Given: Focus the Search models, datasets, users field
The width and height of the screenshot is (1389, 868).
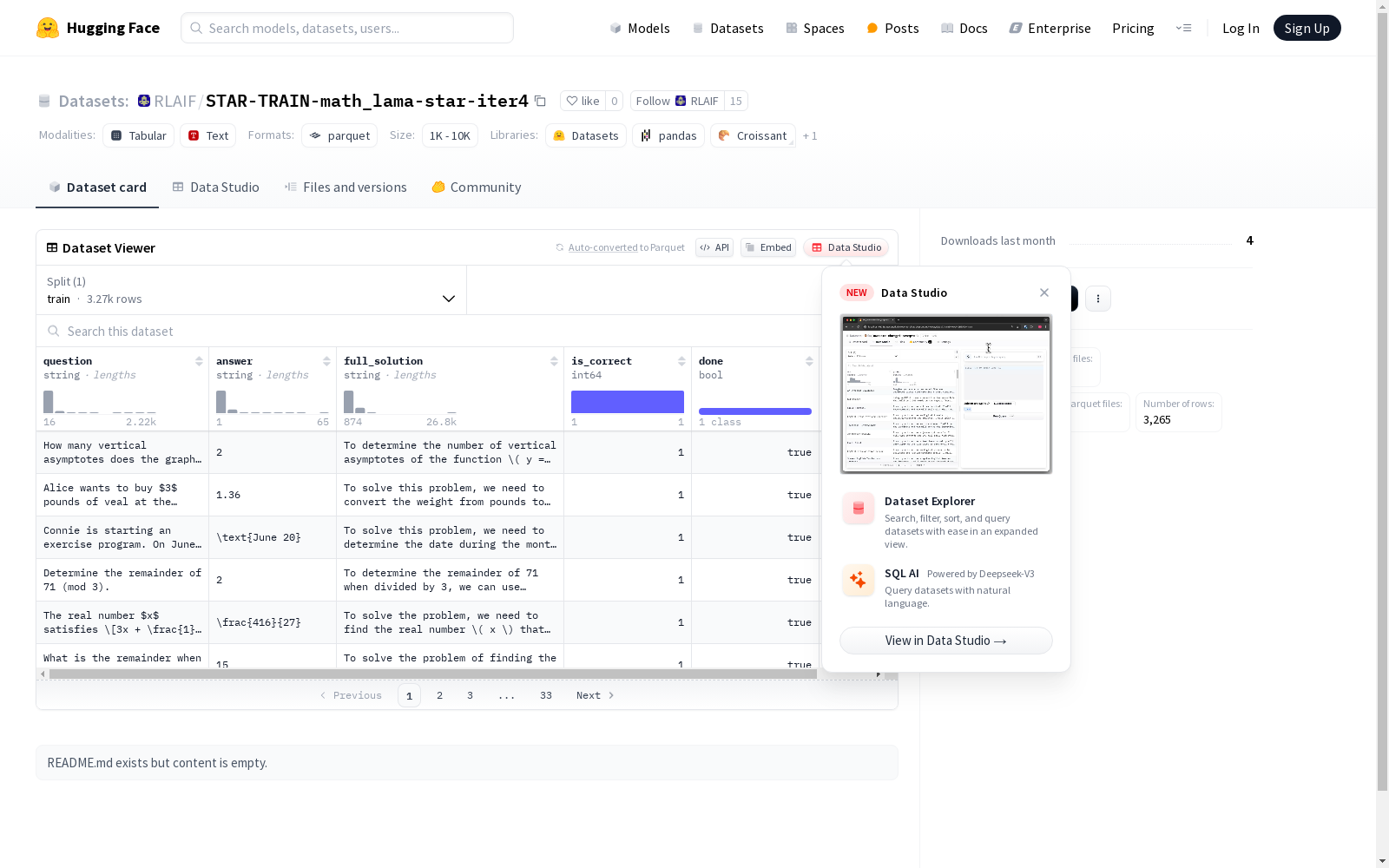Looking at the screenshot, I should (x=347, y=28).
